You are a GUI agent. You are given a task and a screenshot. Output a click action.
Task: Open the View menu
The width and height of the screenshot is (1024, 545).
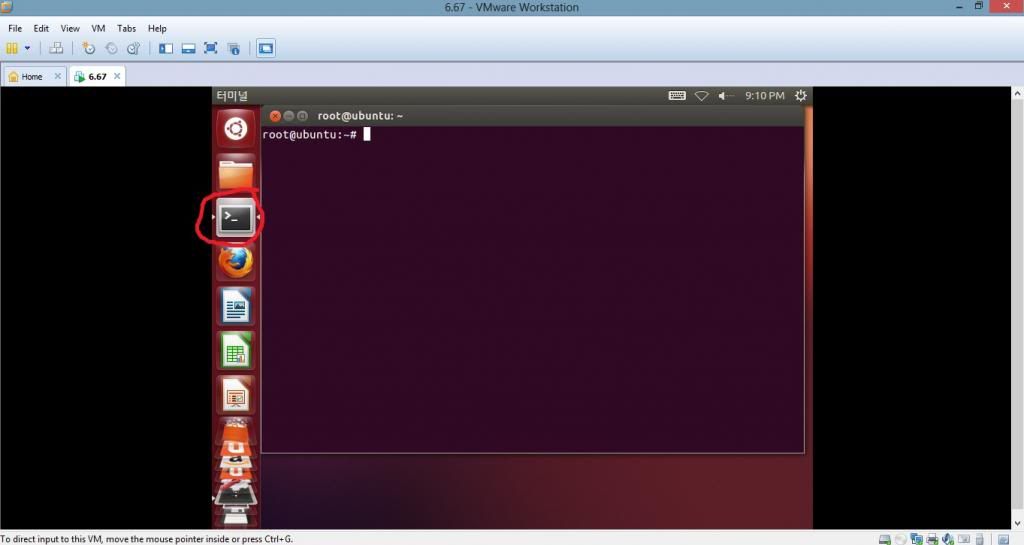click(x=70, y=28)
